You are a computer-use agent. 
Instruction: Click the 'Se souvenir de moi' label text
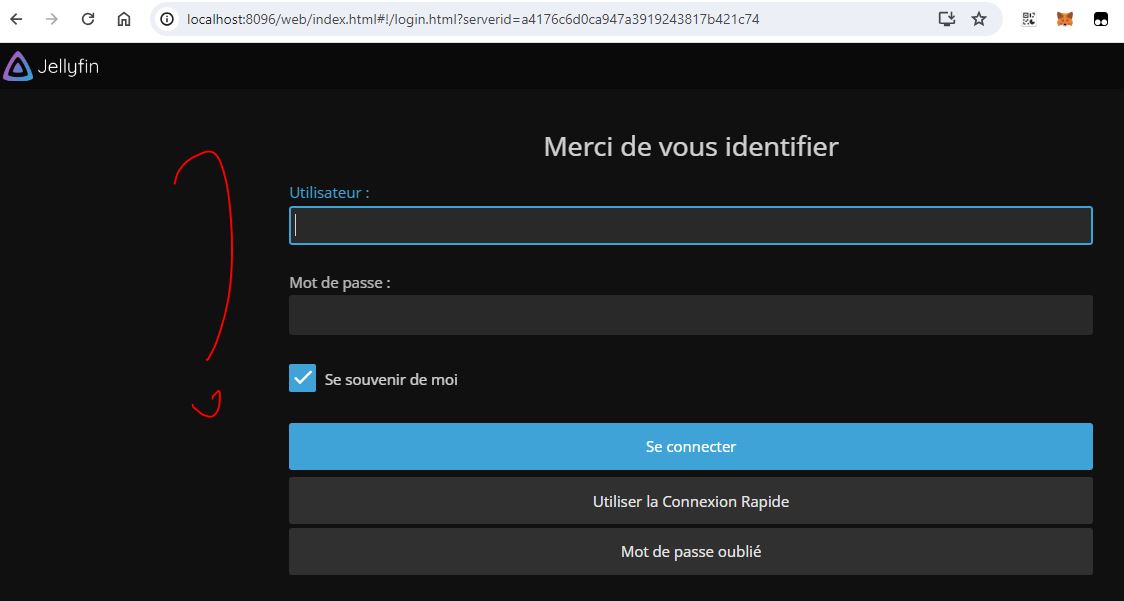pos(391,380)
